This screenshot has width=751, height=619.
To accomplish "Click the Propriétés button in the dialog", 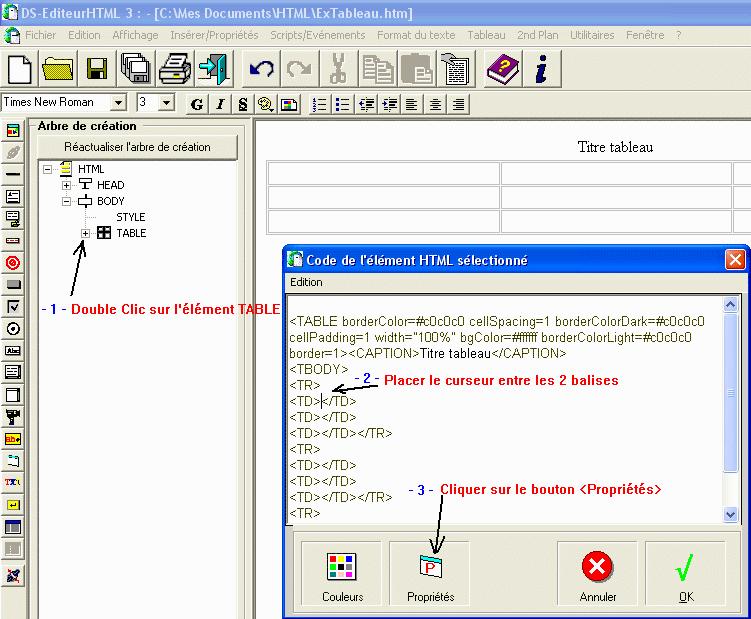I will pos(430,575).
